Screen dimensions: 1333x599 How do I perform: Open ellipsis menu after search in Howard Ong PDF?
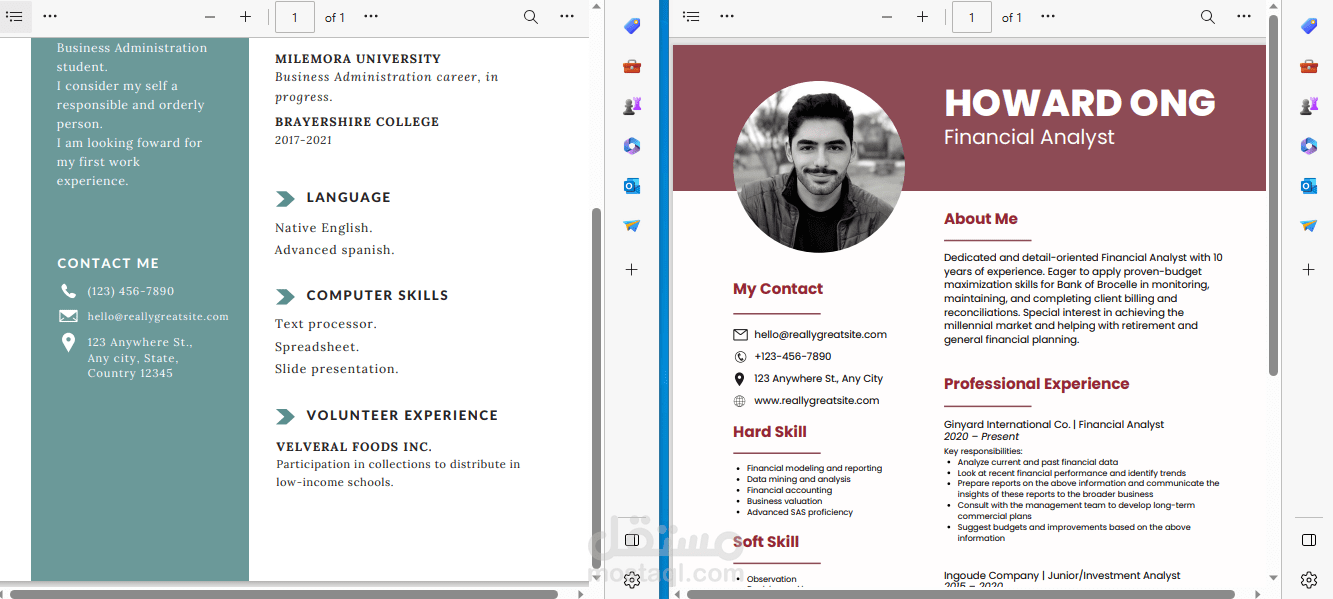(1244, 17)
